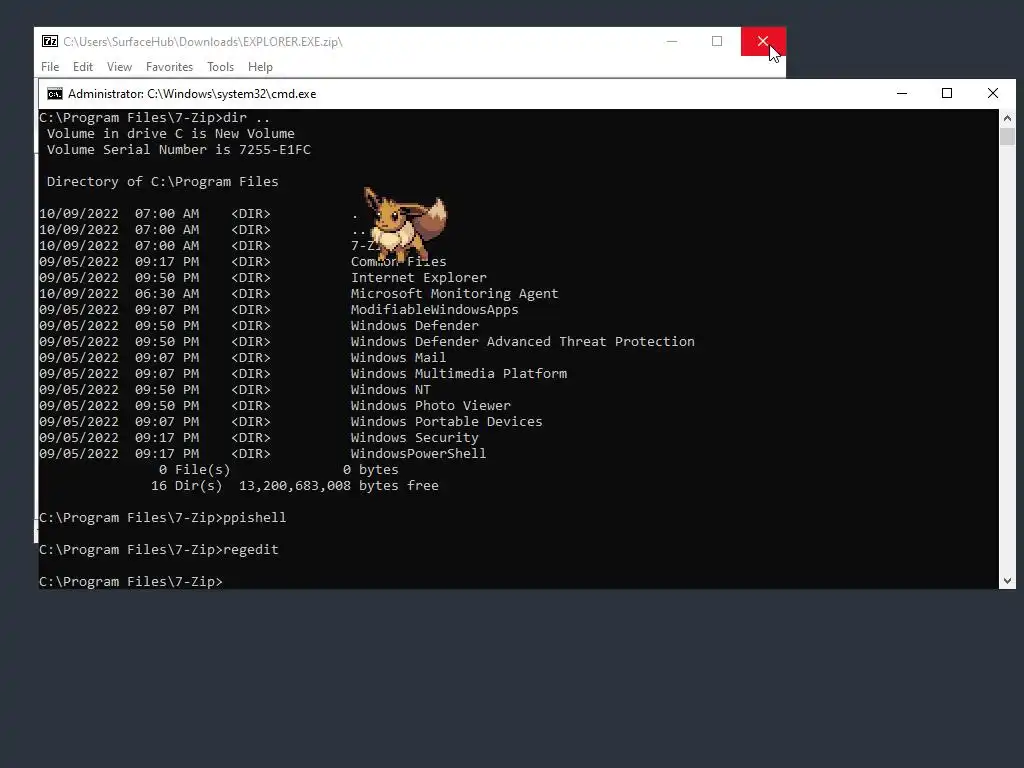Click 'Windows Defender Advanced Threat Protection' entry
Viewport: 1024px width, 768px height.
[522, 342]
